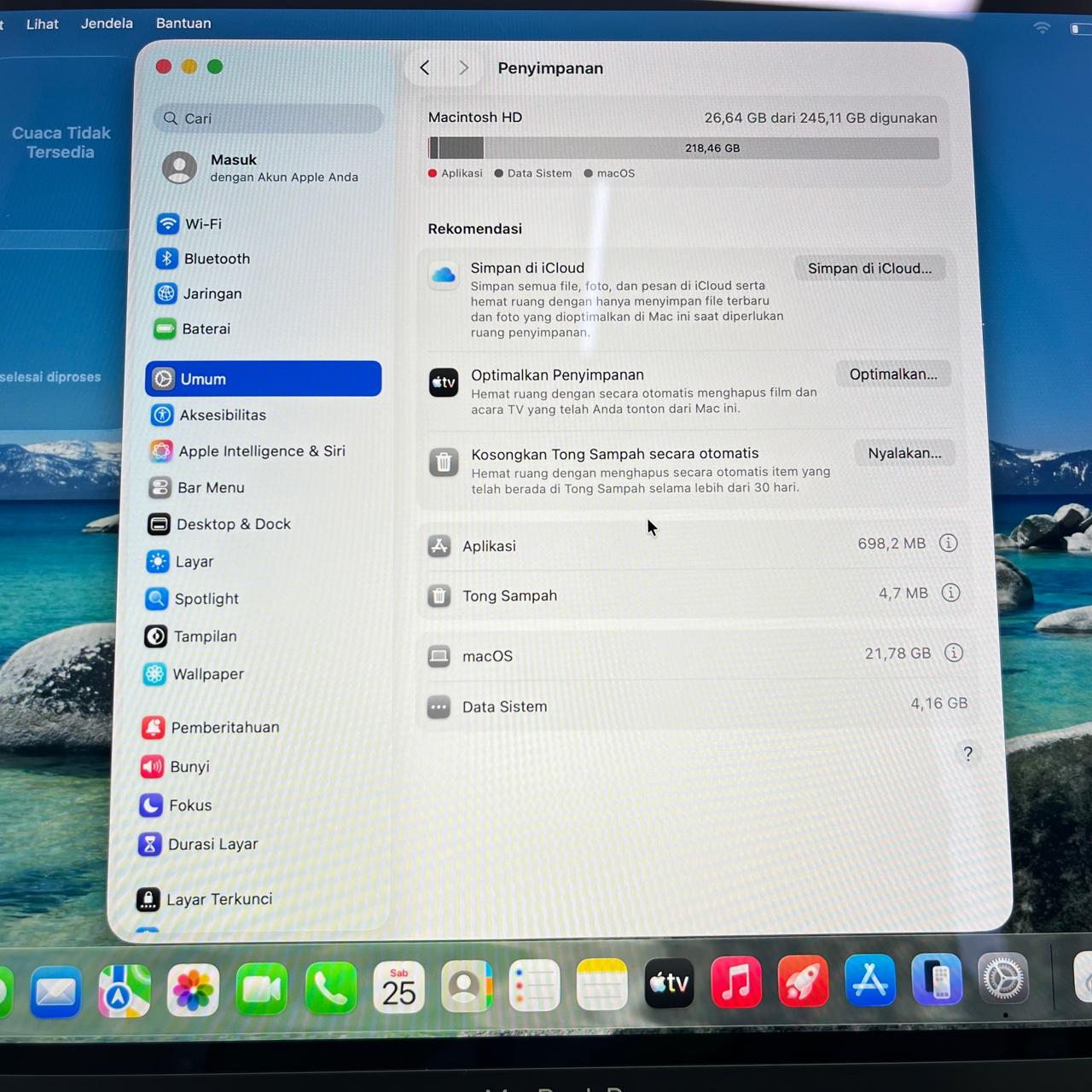Open the Bantuan menu

(x=183, y=23)
